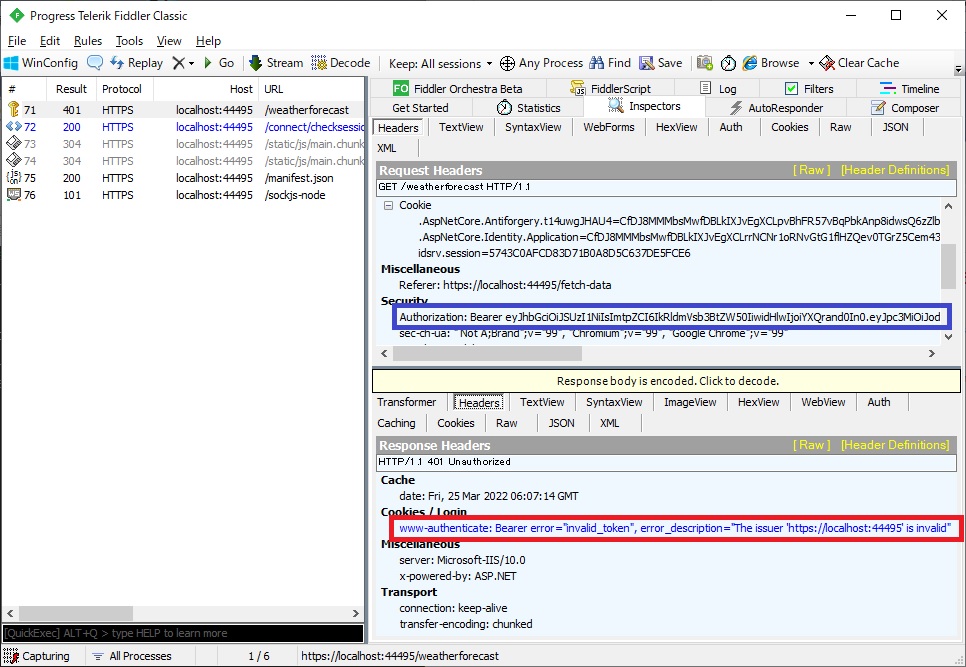Click the comment speech bubble icon

95,63
